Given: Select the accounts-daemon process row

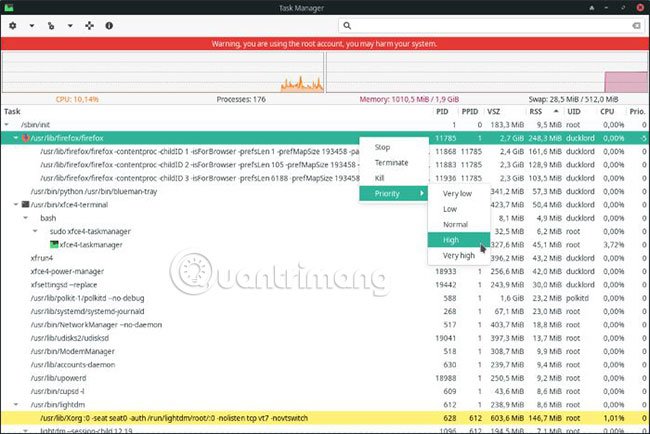Looking at the screenshot, I should (x=324, y=364).
